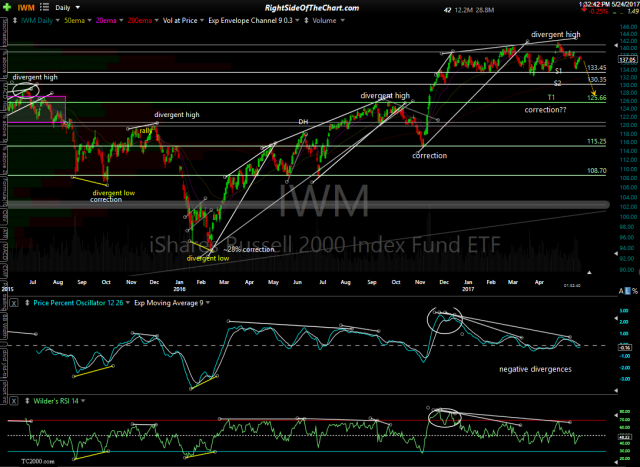Close the Price Percent Oscillator pane

[x=14, y=303]
